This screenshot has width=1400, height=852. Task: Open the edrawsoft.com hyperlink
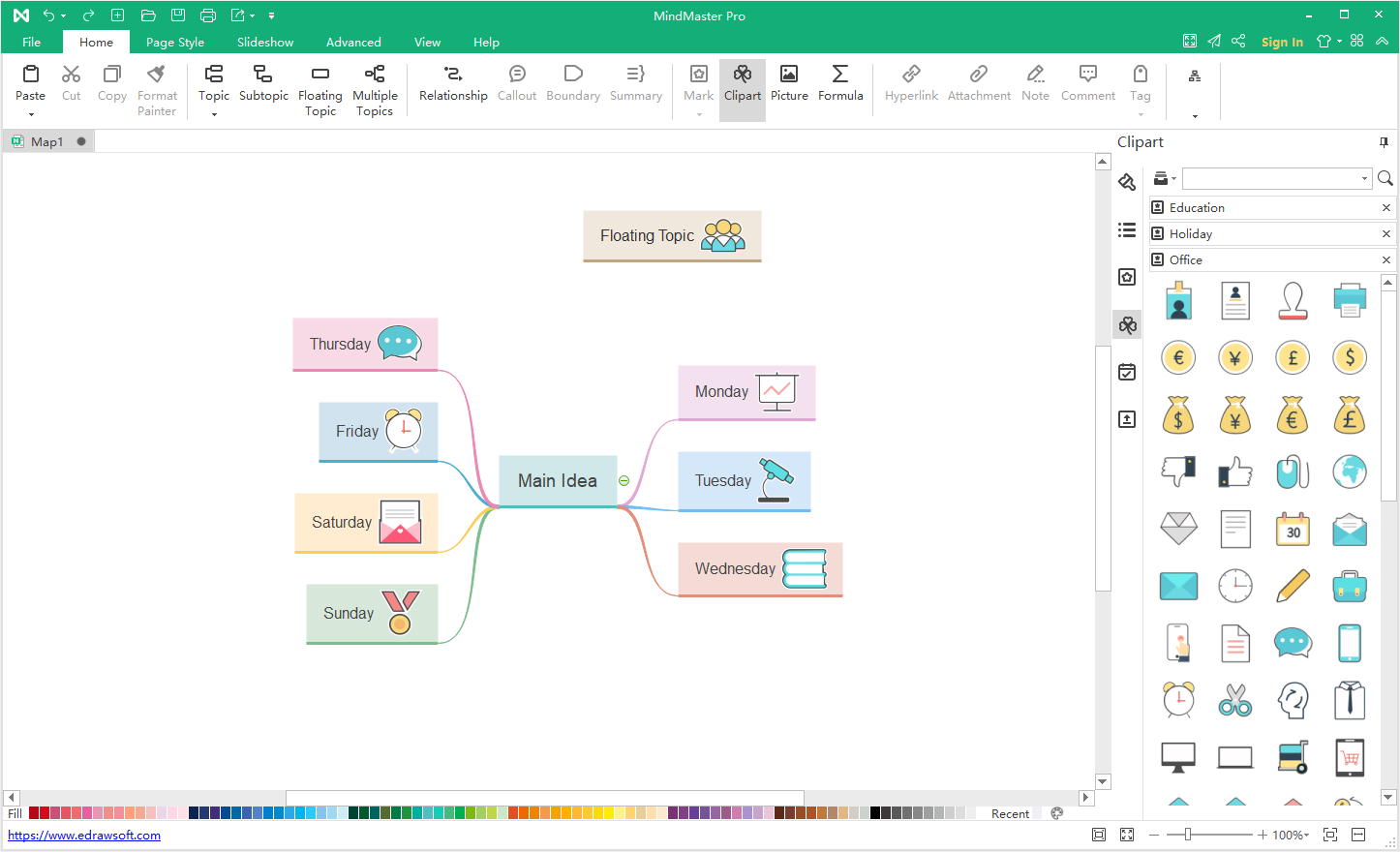(84, 836)
